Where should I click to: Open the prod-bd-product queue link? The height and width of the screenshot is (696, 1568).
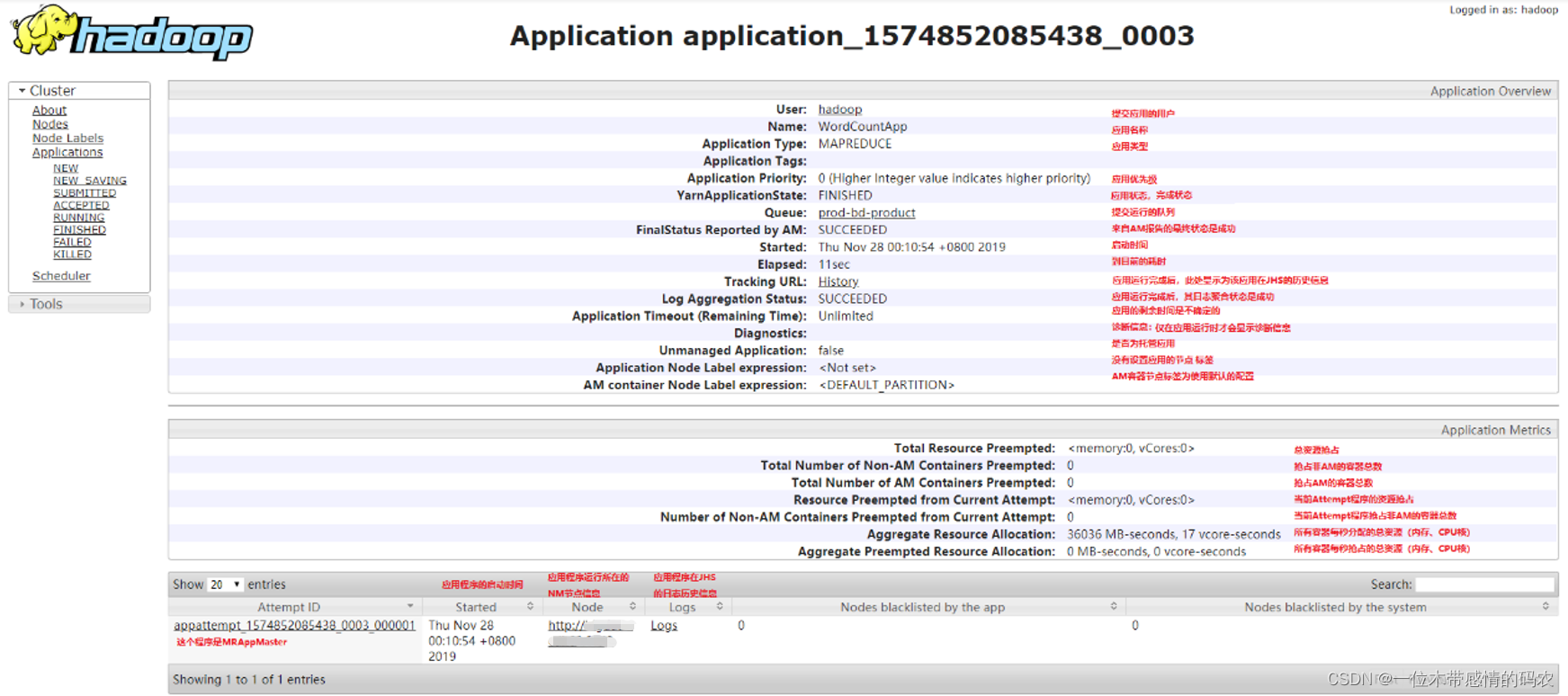click(x=866, y=213)
